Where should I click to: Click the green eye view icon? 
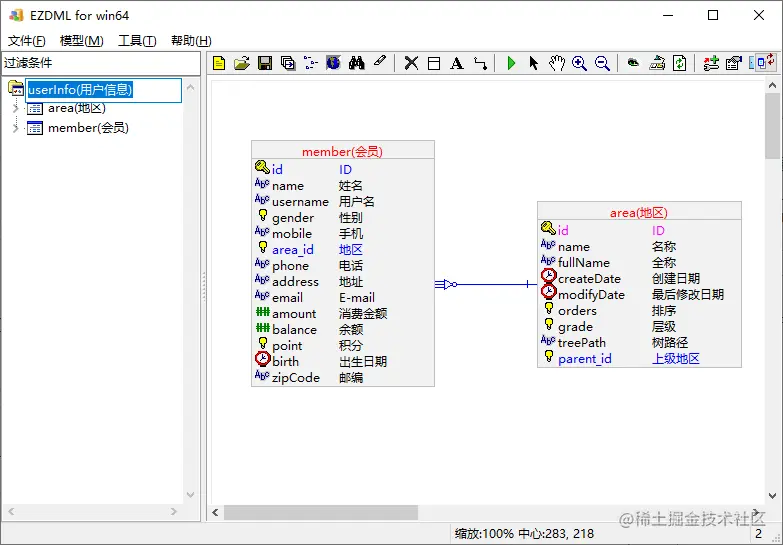tap(633, 63)
